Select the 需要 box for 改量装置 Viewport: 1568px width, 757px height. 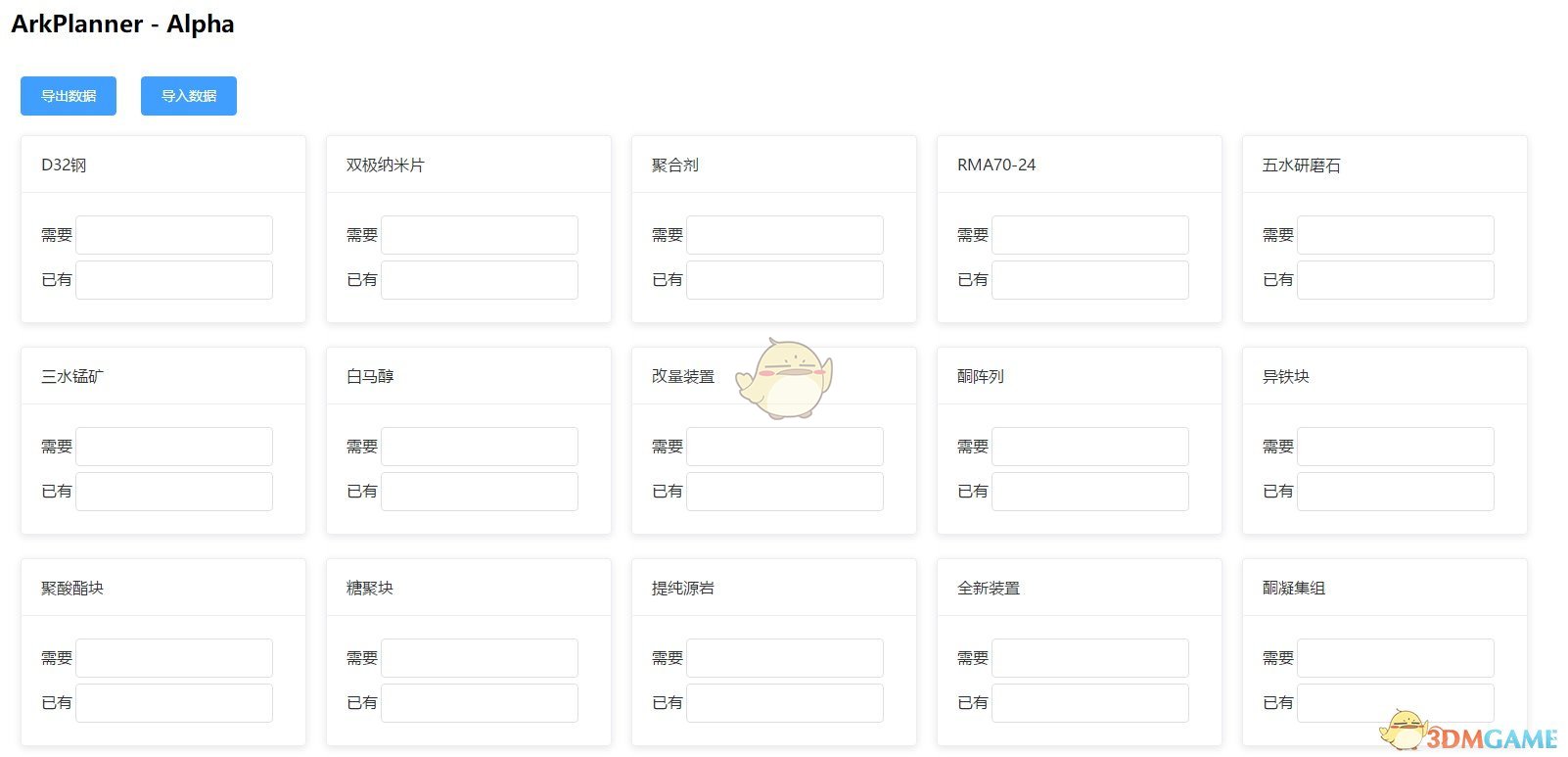pos(785,447)
